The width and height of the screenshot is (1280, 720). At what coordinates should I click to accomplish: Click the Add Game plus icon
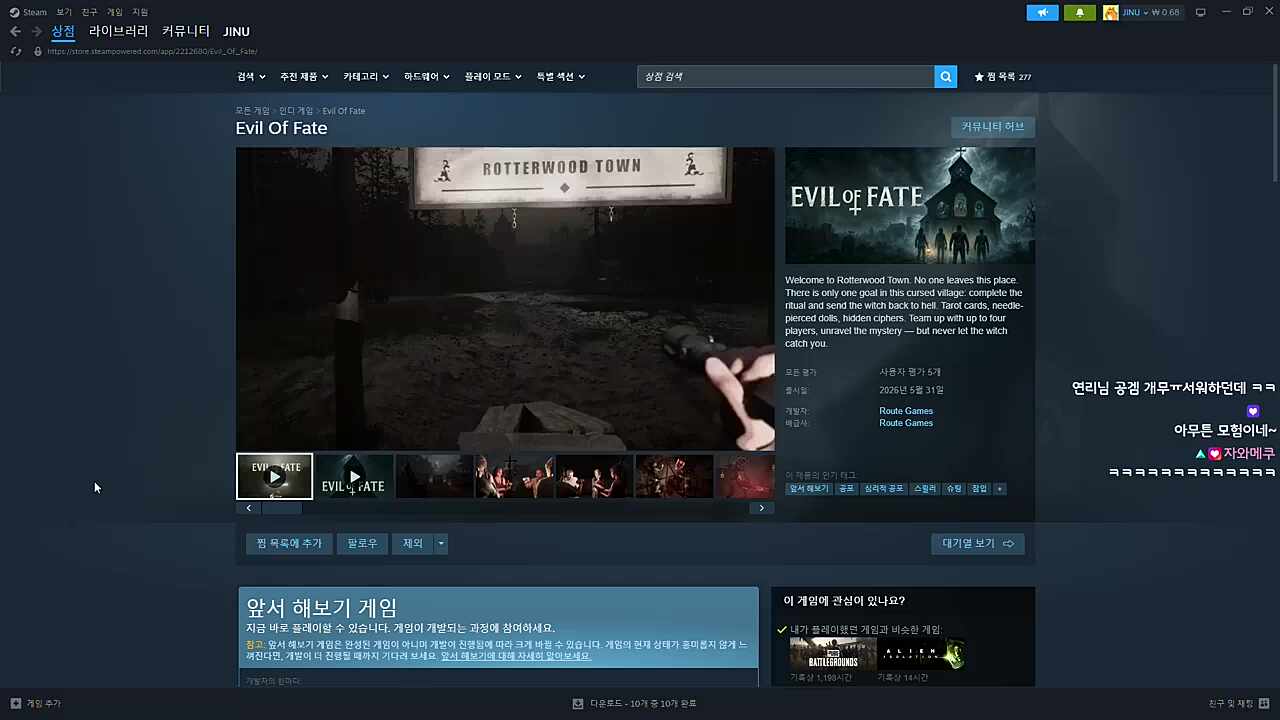click(x=15, y=703)
